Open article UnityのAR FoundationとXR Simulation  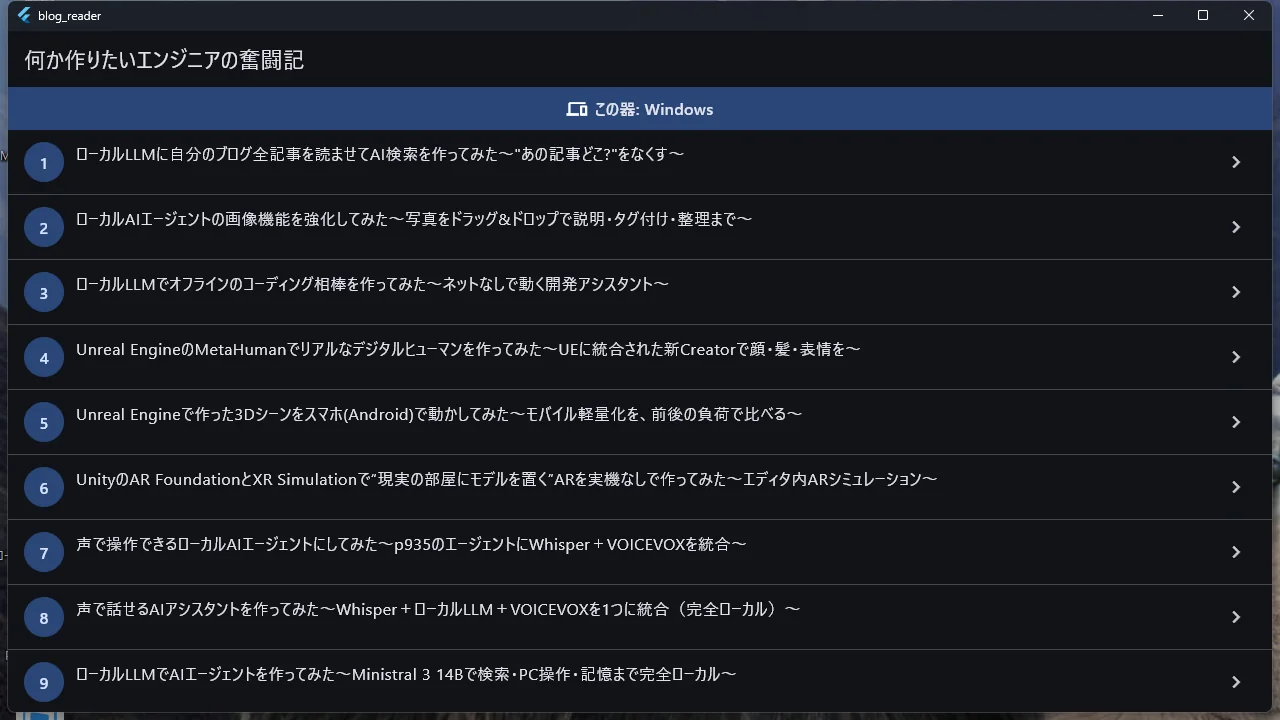[640, 487]
